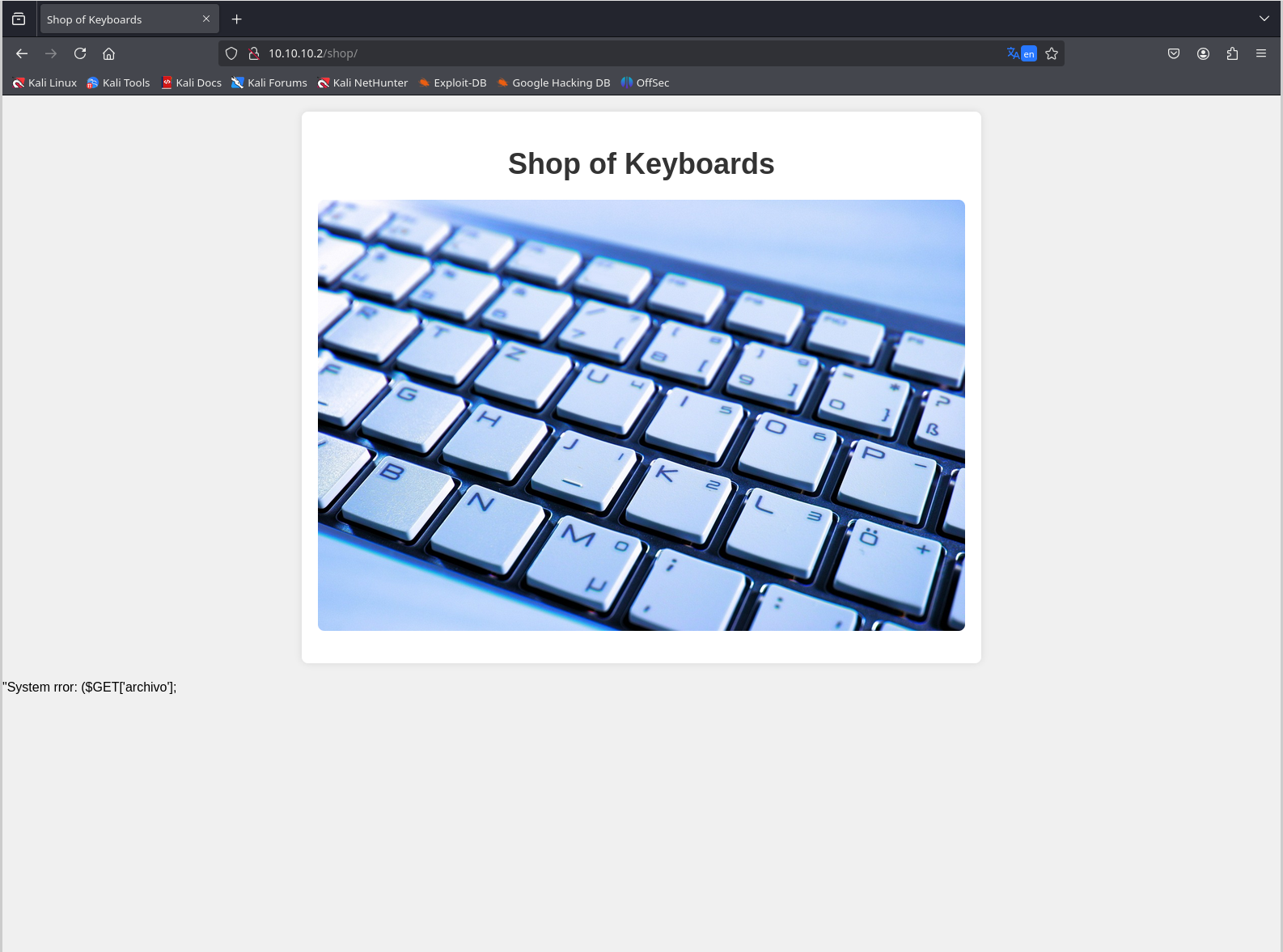
Task: Open the Exploit-DB bookmark
Action: click(452, 83)
